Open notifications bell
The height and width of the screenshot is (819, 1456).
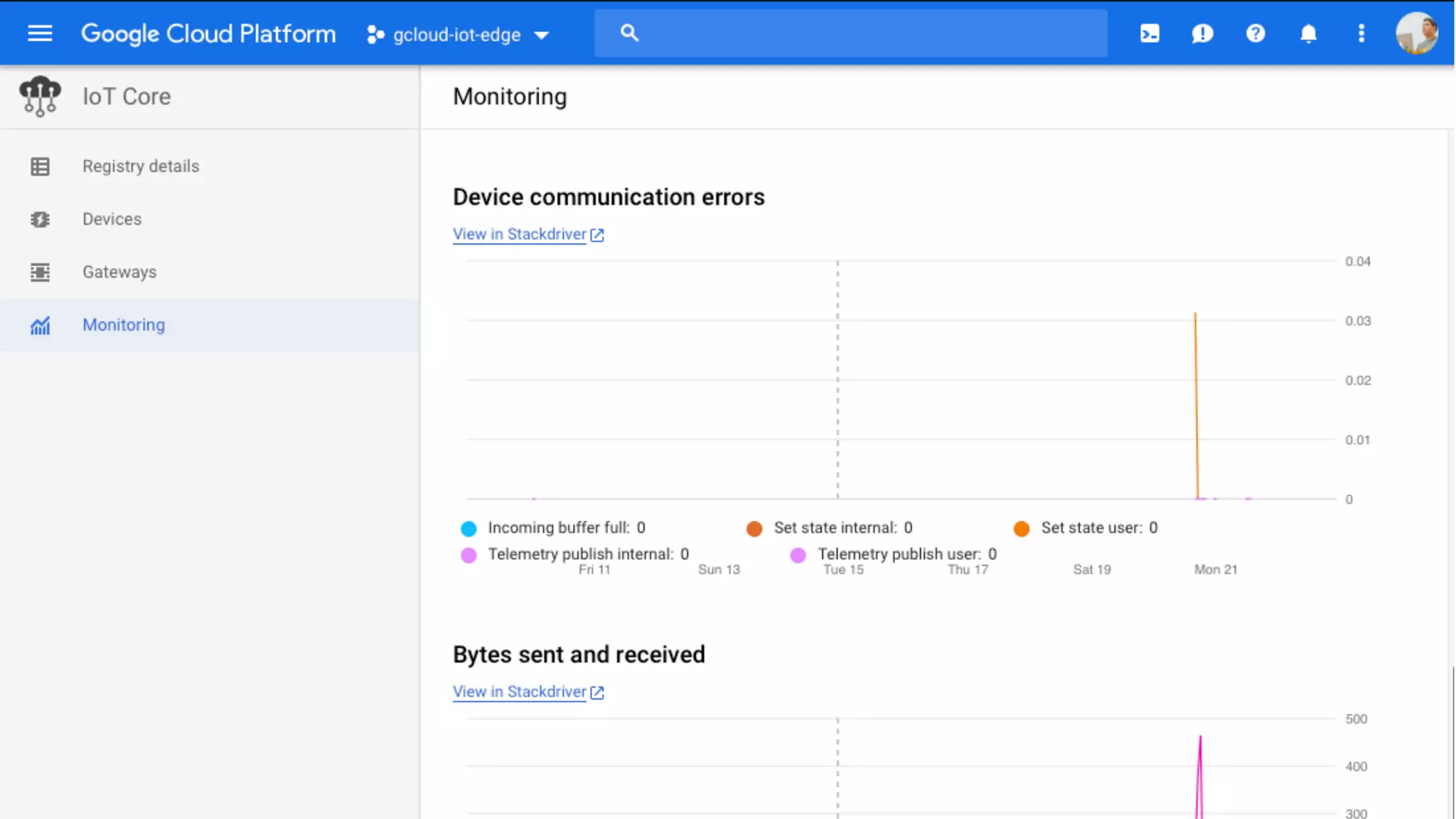pyautogui.click(x=1308, y=33)
